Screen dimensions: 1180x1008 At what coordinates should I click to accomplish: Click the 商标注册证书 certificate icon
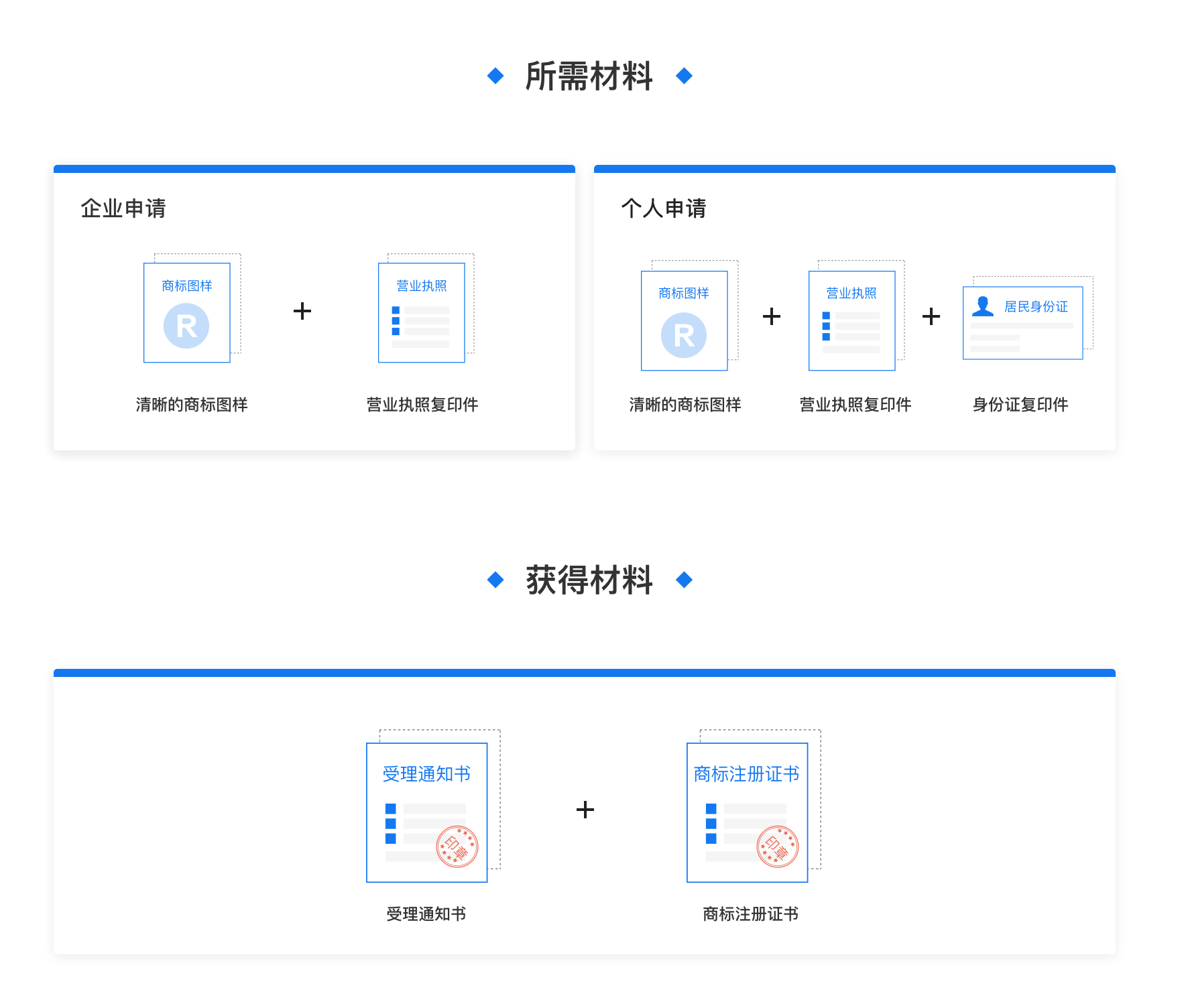[748, 812]
